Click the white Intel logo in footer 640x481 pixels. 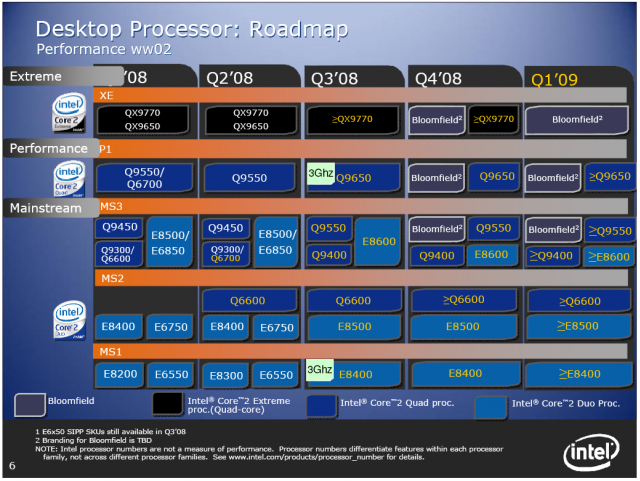point(591,452)
